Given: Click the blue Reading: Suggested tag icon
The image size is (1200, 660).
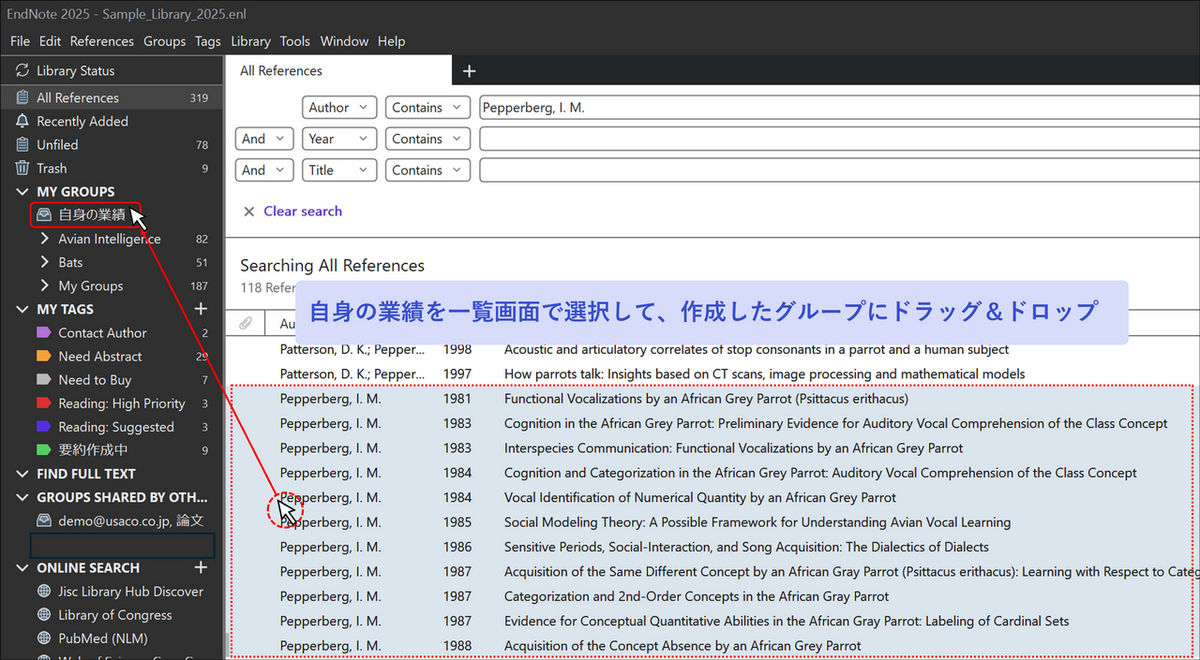Looking at the screenshot, I should click(x=43, y=427).
